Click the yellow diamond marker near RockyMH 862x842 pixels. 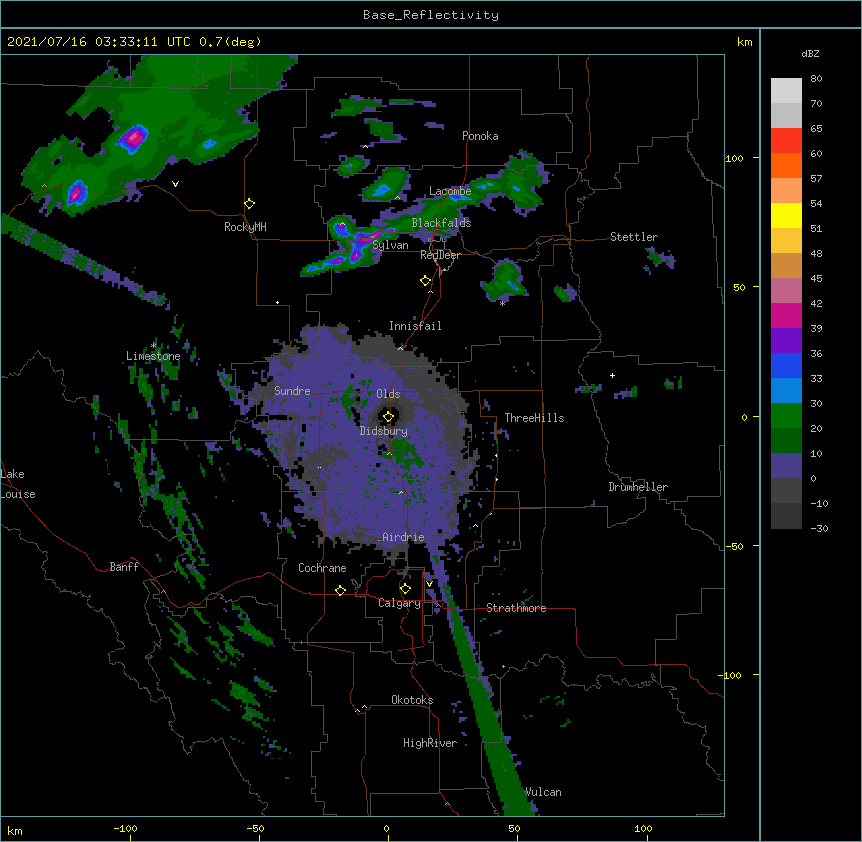point(249,204)
